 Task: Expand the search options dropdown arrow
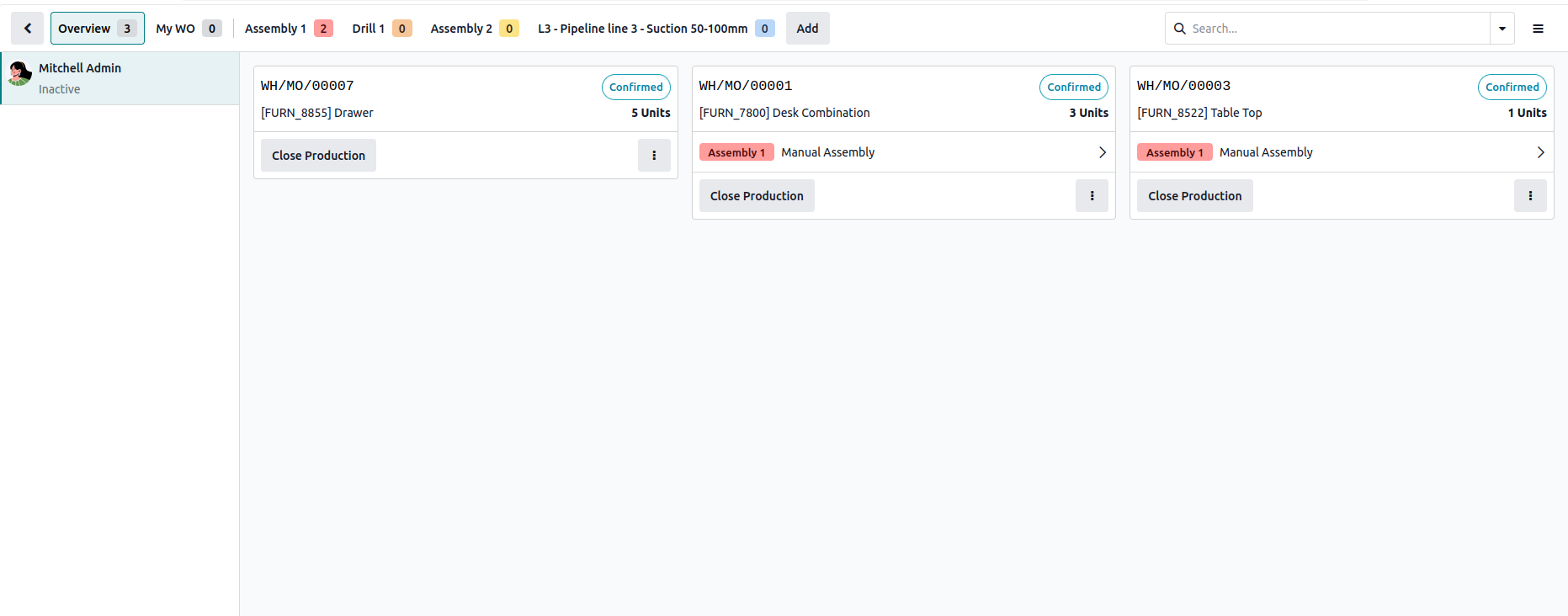[1502, 29]
